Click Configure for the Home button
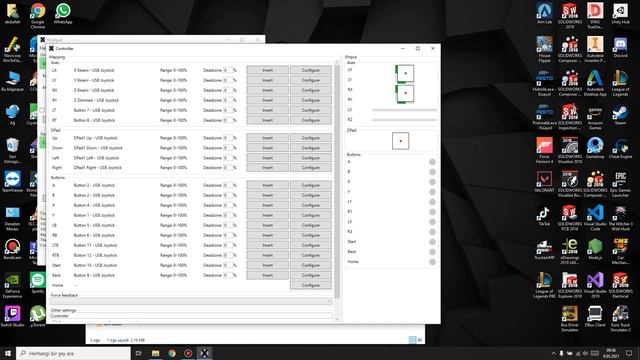This screenshot has width=640, height=360. 311,285
